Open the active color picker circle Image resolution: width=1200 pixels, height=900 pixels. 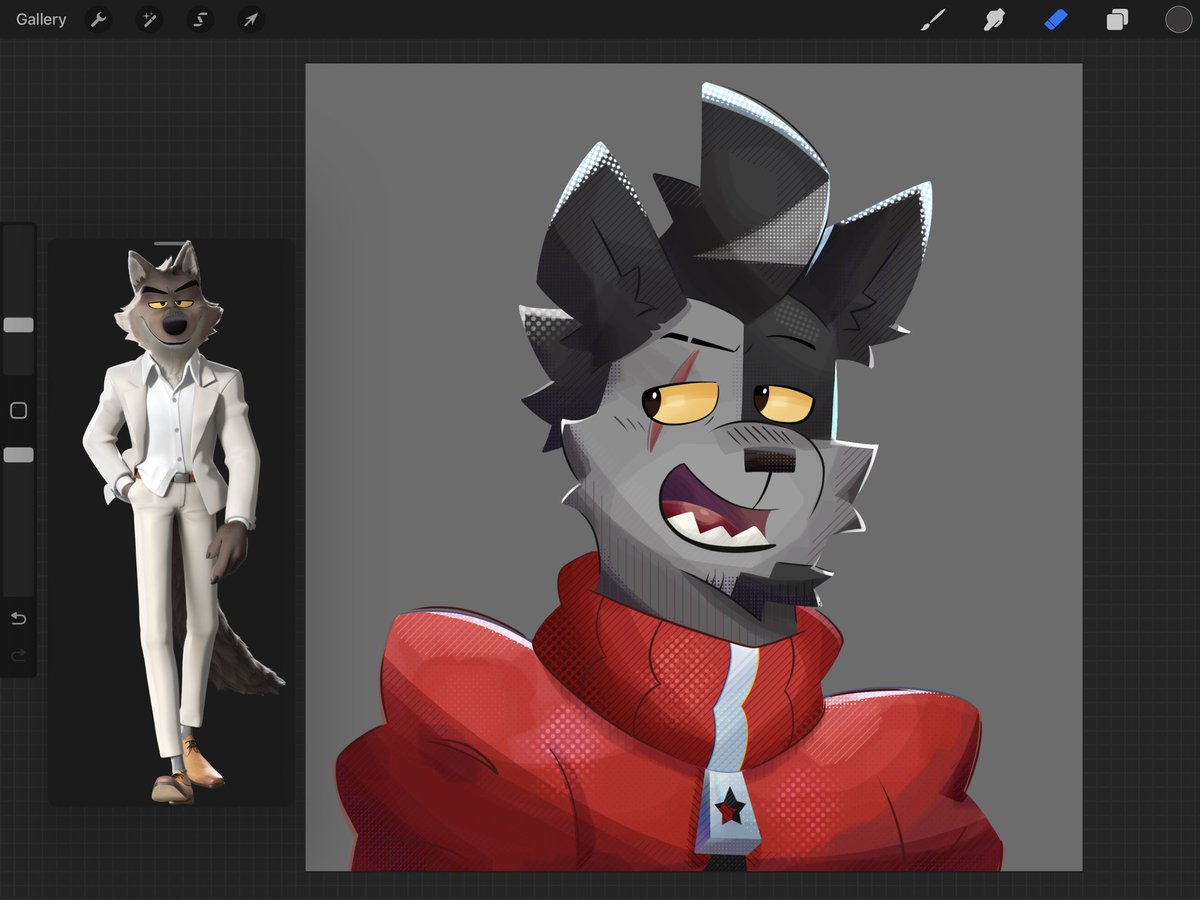click(x=1178, y=20)
